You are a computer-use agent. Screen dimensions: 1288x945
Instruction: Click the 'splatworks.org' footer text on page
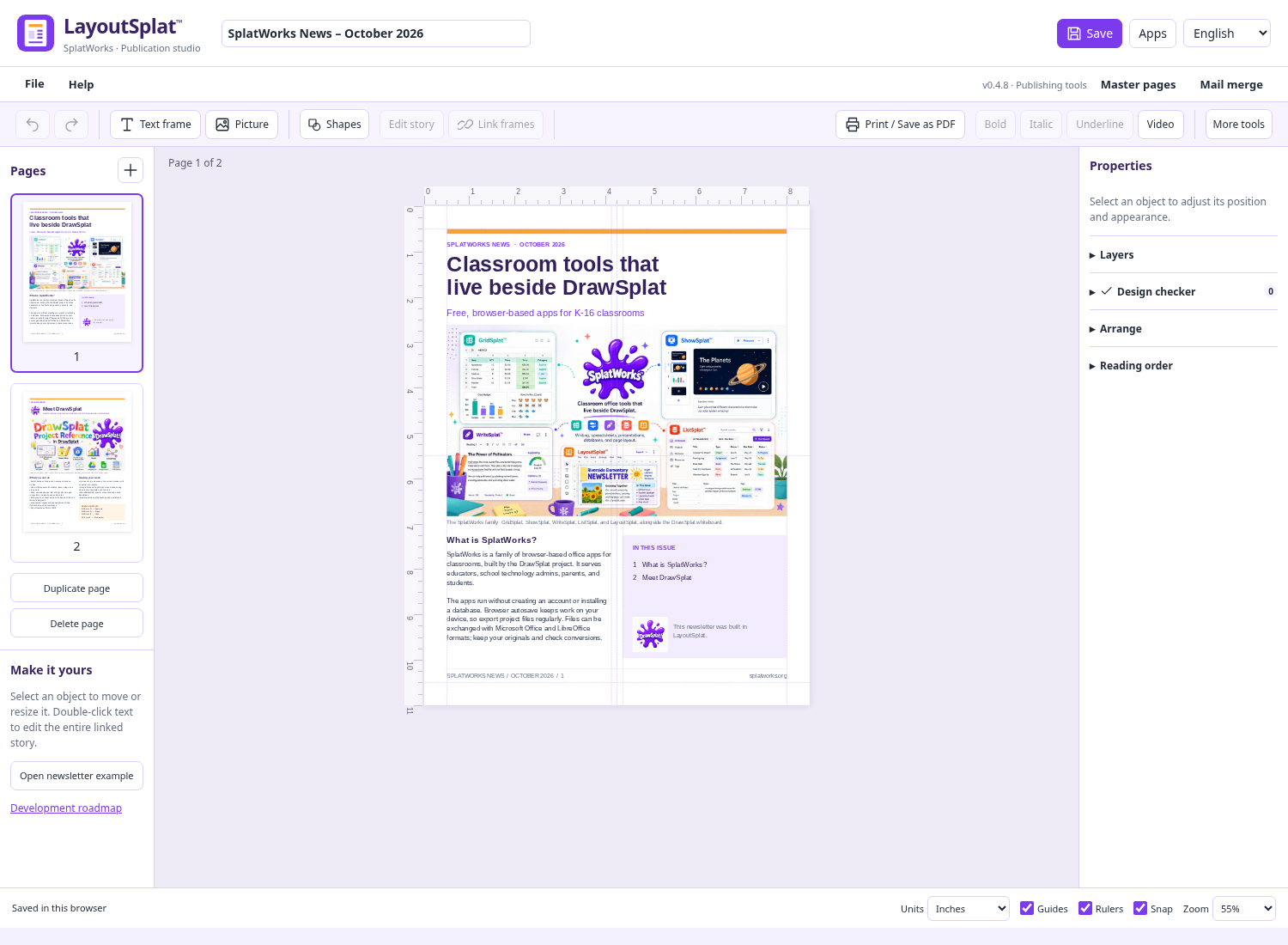click(768, 676)
